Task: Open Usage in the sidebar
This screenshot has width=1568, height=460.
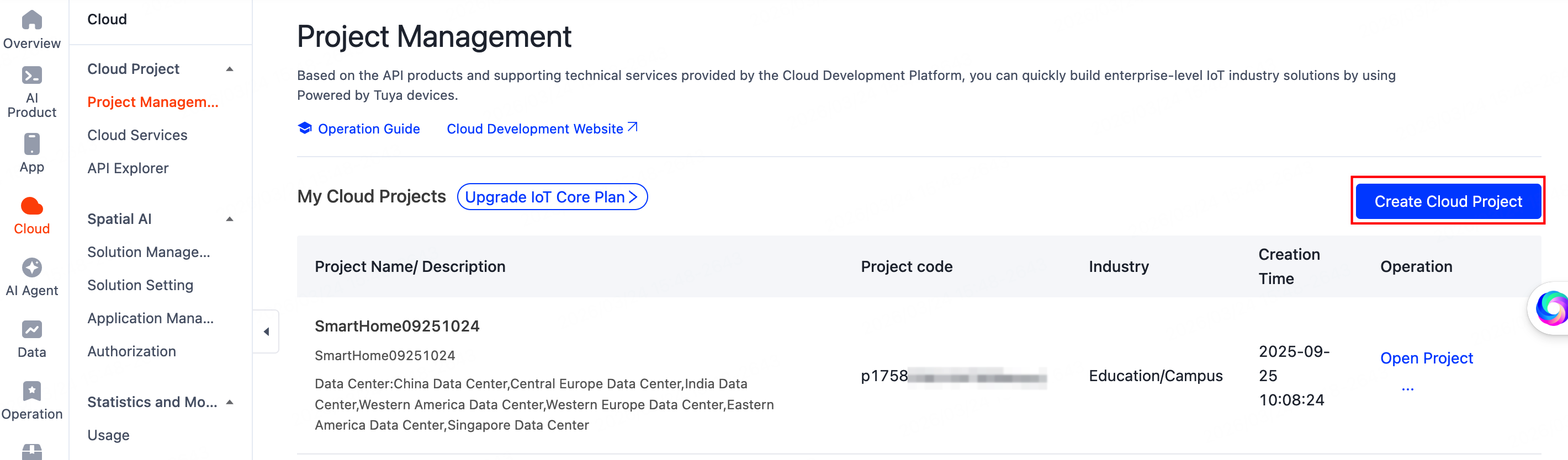Action: (108, 435)
